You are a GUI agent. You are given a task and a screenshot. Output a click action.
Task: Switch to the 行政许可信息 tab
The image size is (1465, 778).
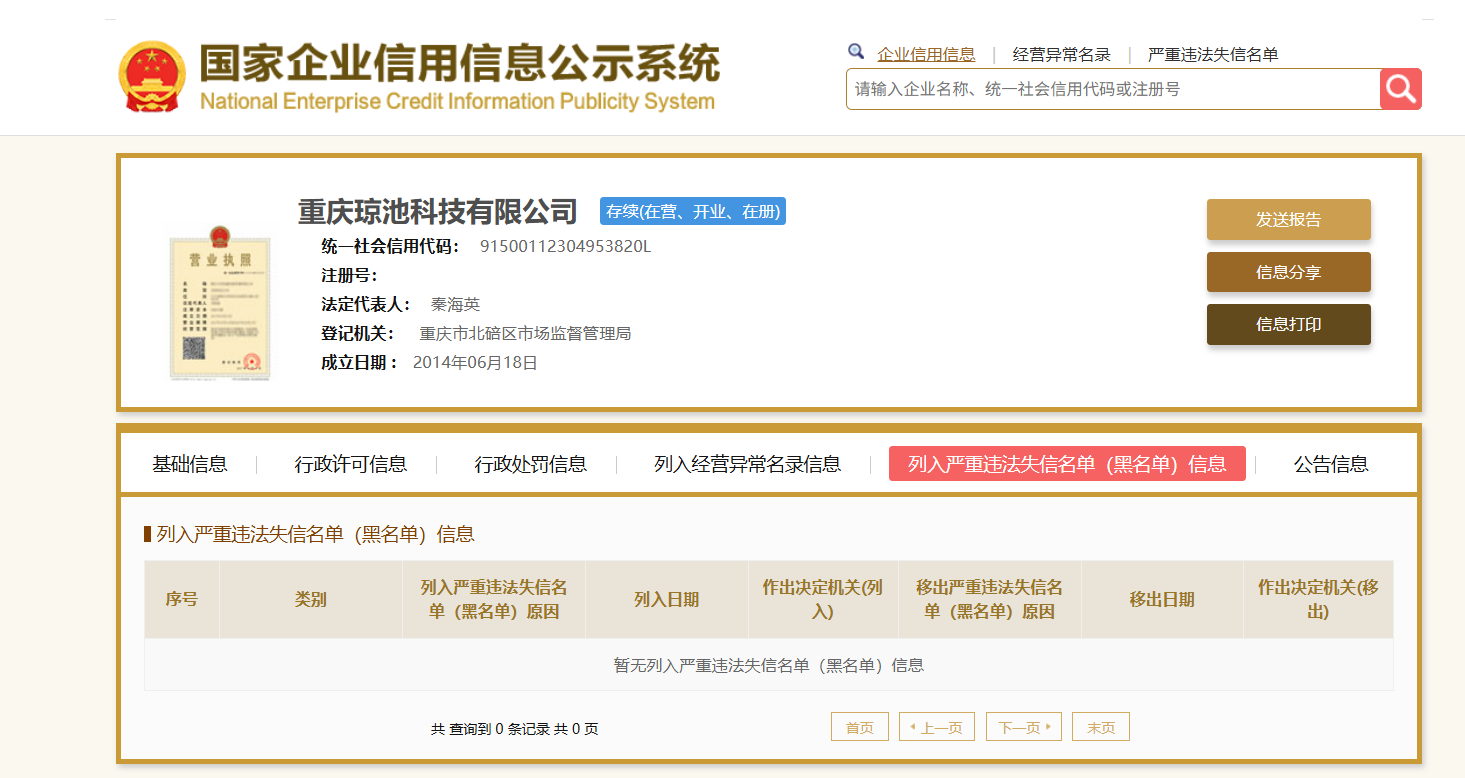tap(351, 464)
